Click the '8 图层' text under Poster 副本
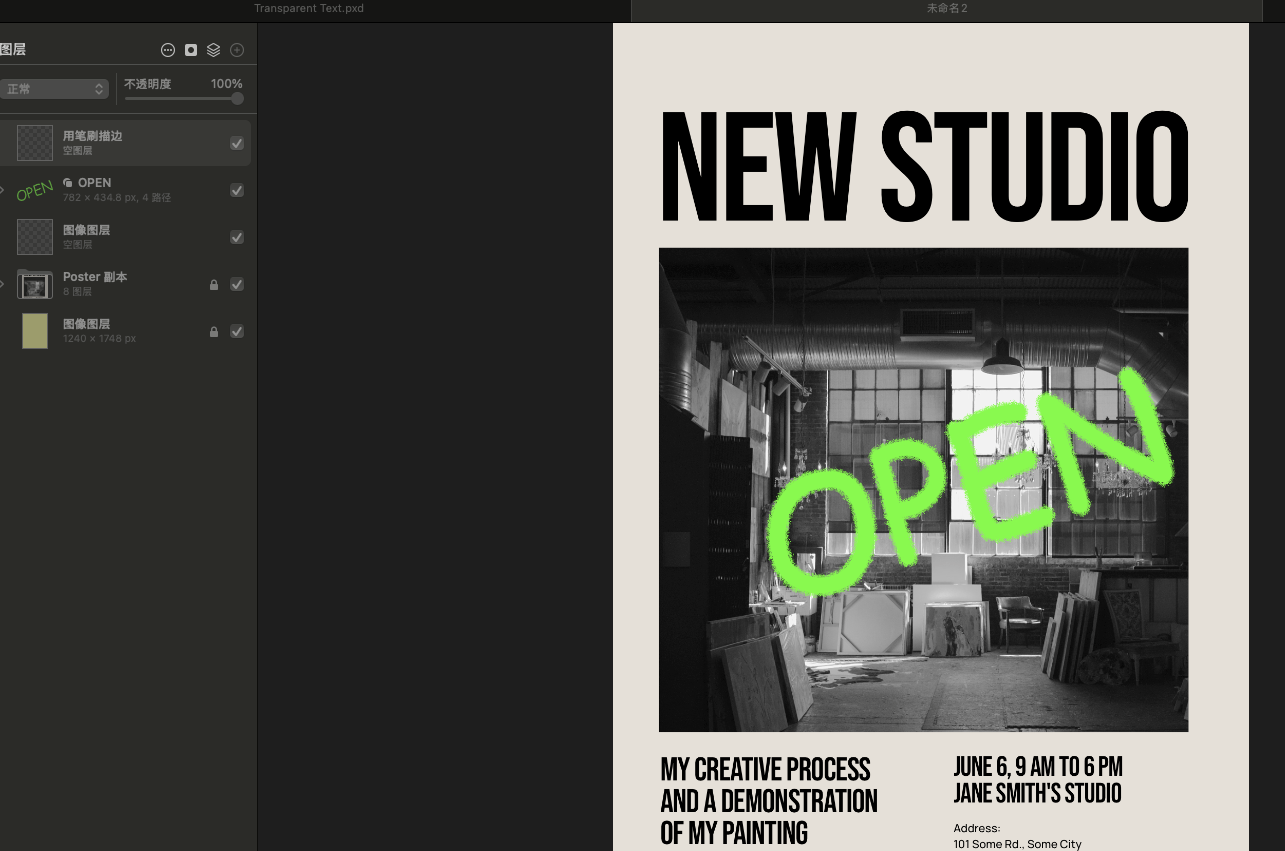 (x=77, y=292)
